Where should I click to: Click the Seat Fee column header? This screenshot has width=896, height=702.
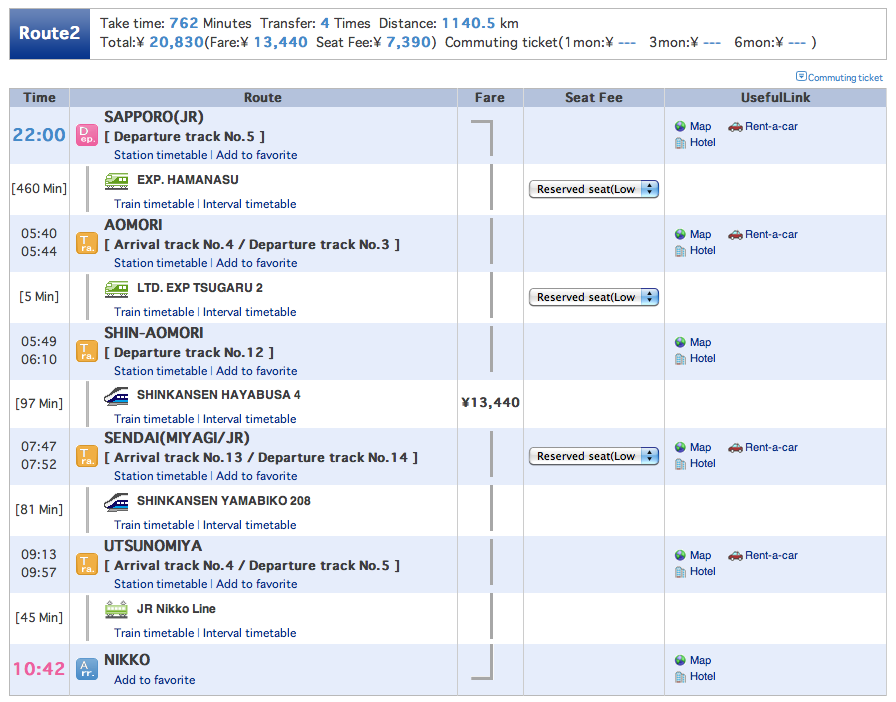pyautogui.click(x=594, y=98)
